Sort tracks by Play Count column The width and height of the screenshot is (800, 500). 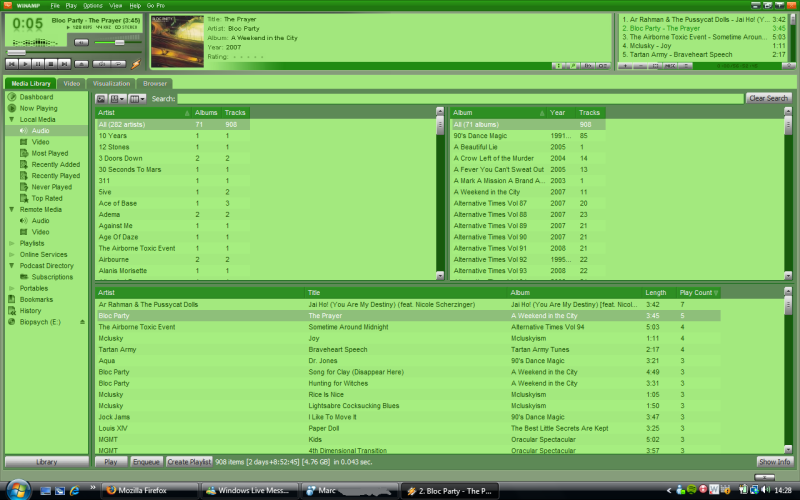(698, 293)
